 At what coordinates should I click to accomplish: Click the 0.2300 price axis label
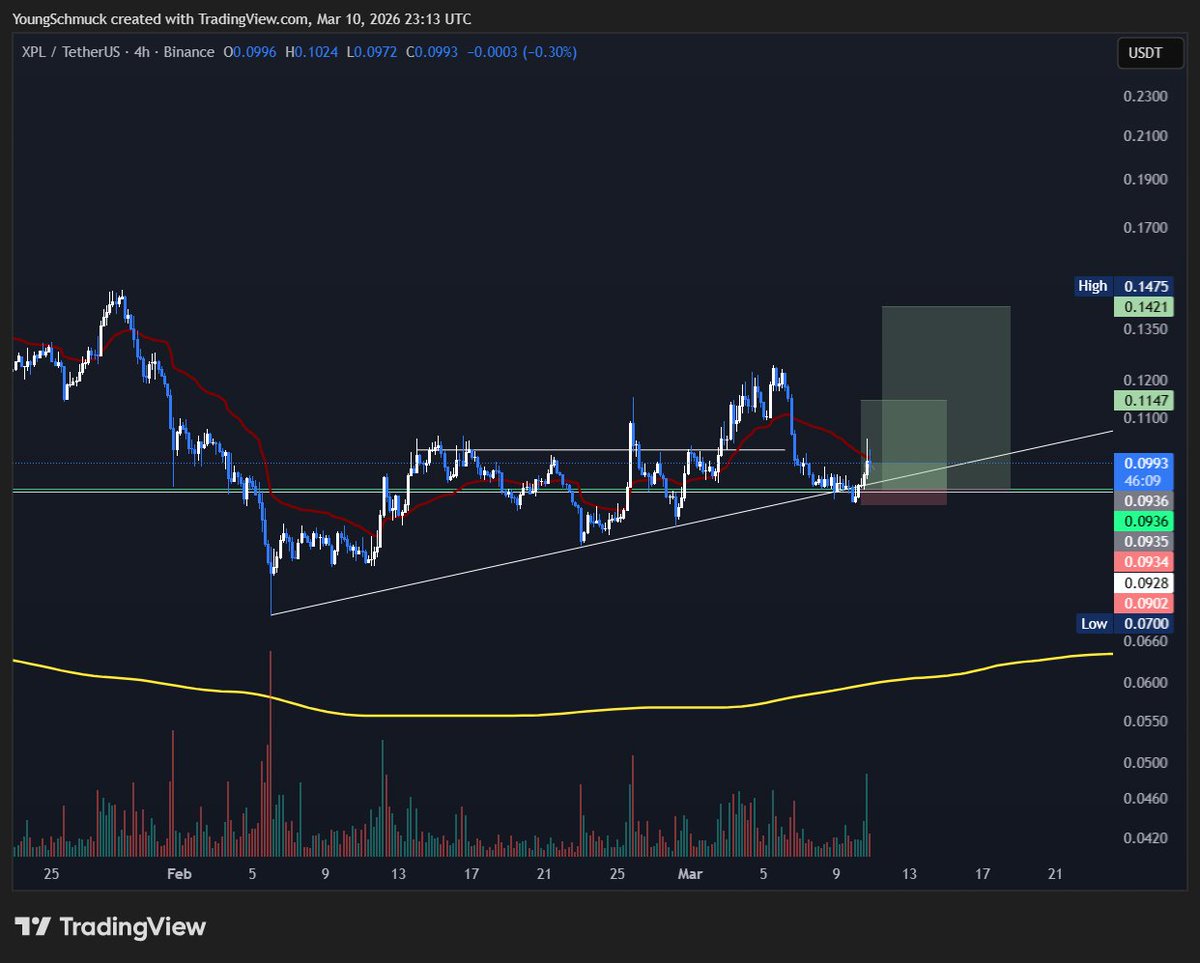click(x=1144, y=96)
